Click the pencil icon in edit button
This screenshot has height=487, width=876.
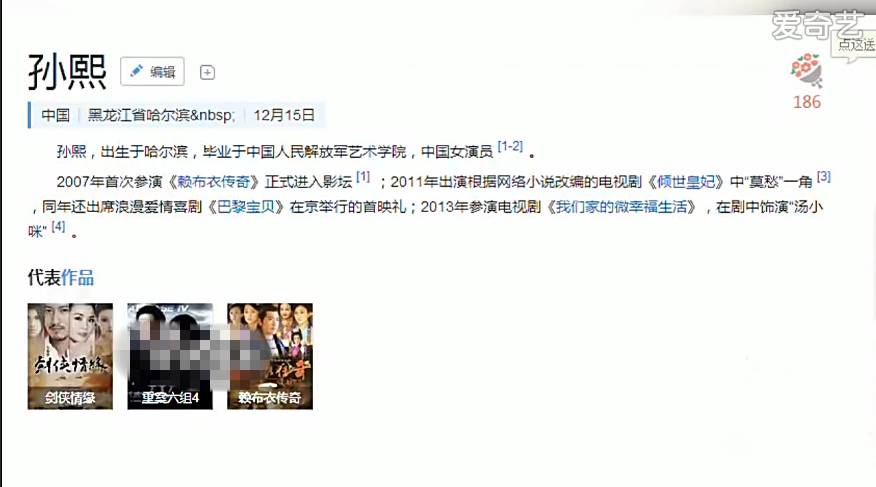click(136, 71)
